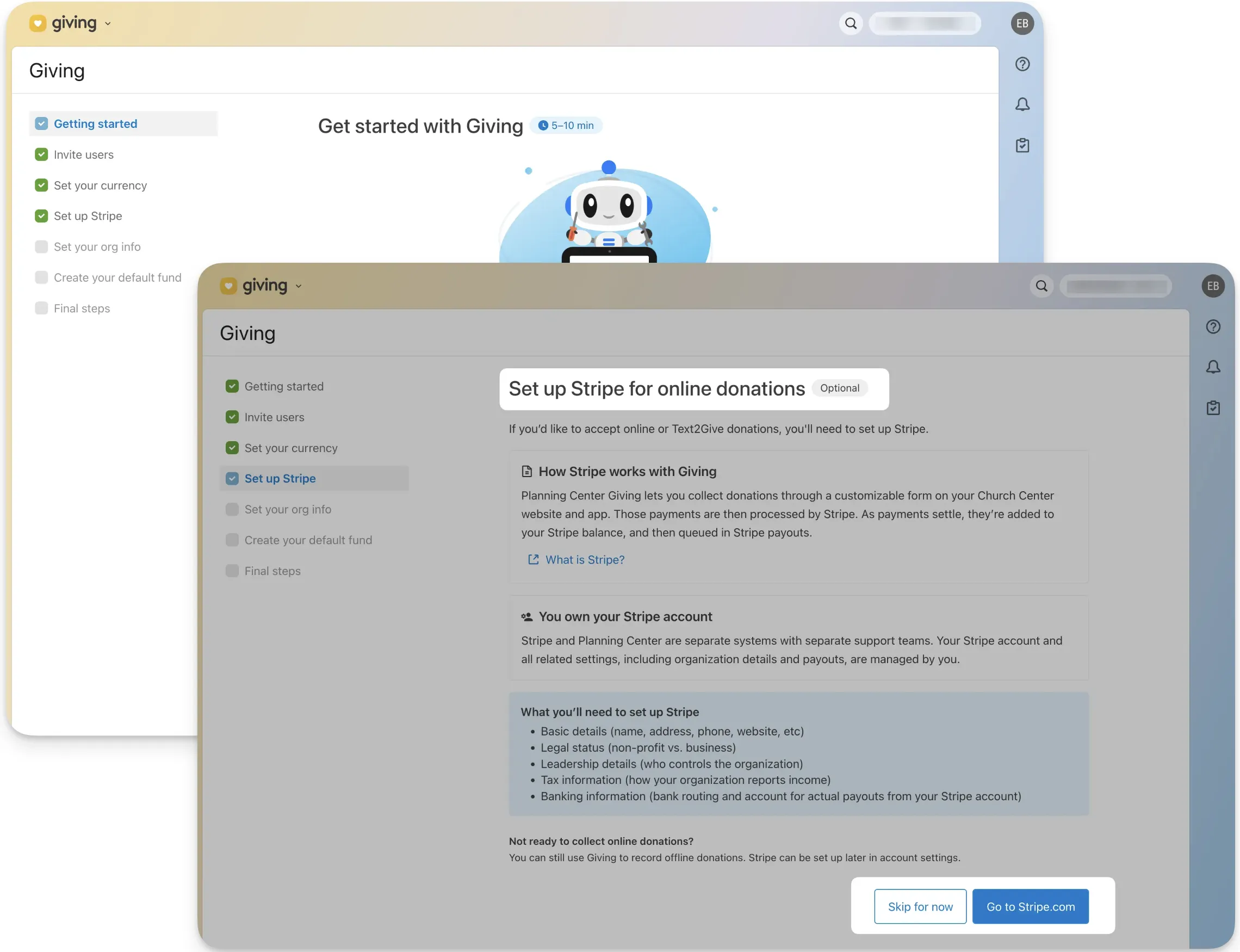1240x952 pixels.
Task: Click the Go to Stripe.com button
Action: pos(1030,907)
